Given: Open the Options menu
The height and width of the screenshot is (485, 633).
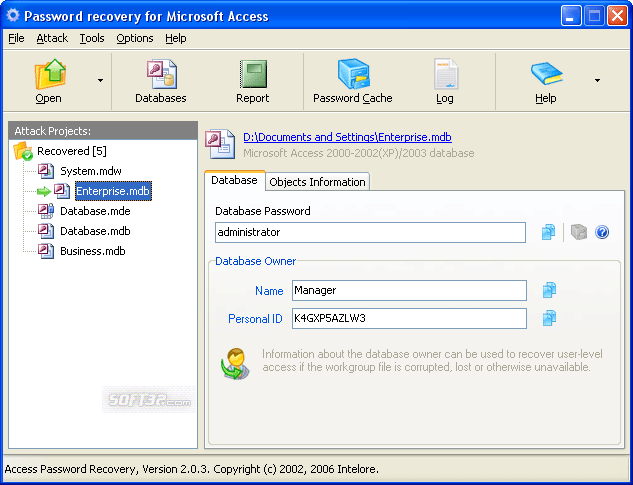Looking at the screenshot, I should click(x=135, y=38).
